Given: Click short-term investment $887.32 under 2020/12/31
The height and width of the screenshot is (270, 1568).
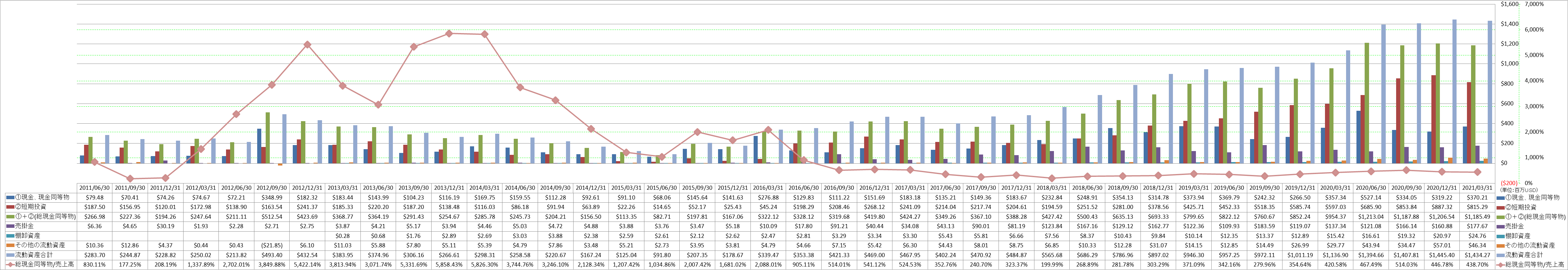Looking at the screenshot, I should tap(1442, 207).
